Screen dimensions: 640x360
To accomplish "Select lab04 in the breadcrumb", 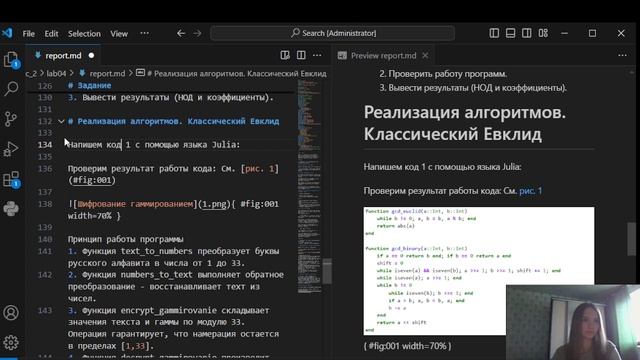I will coord(56,73).
